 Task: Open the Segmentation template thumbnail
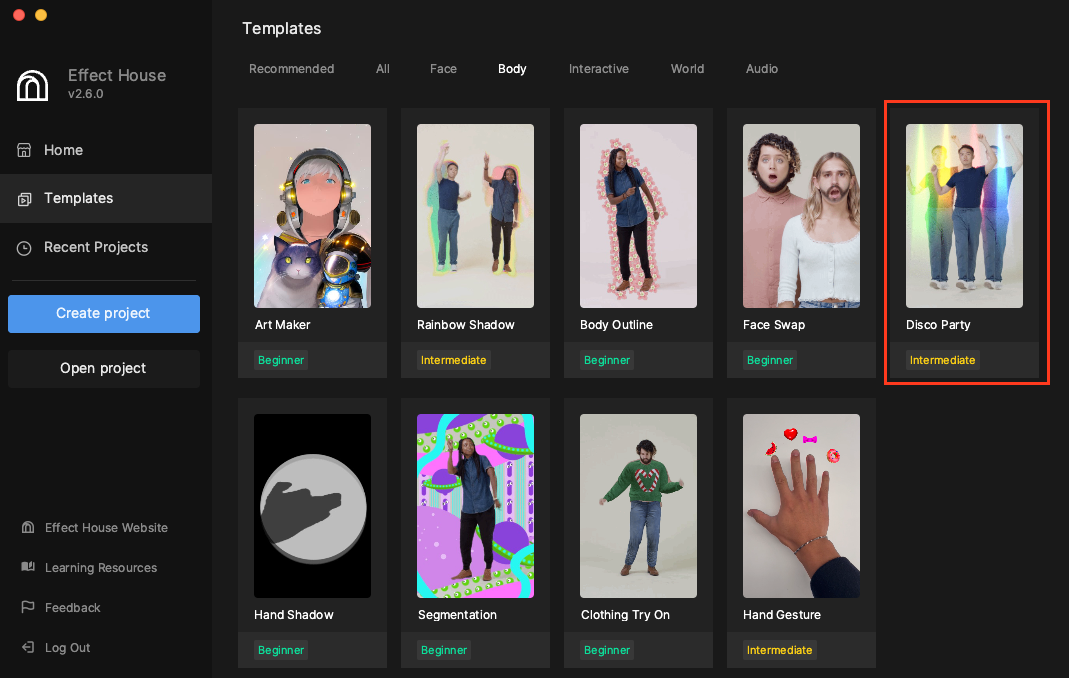[x=475, y=506]
